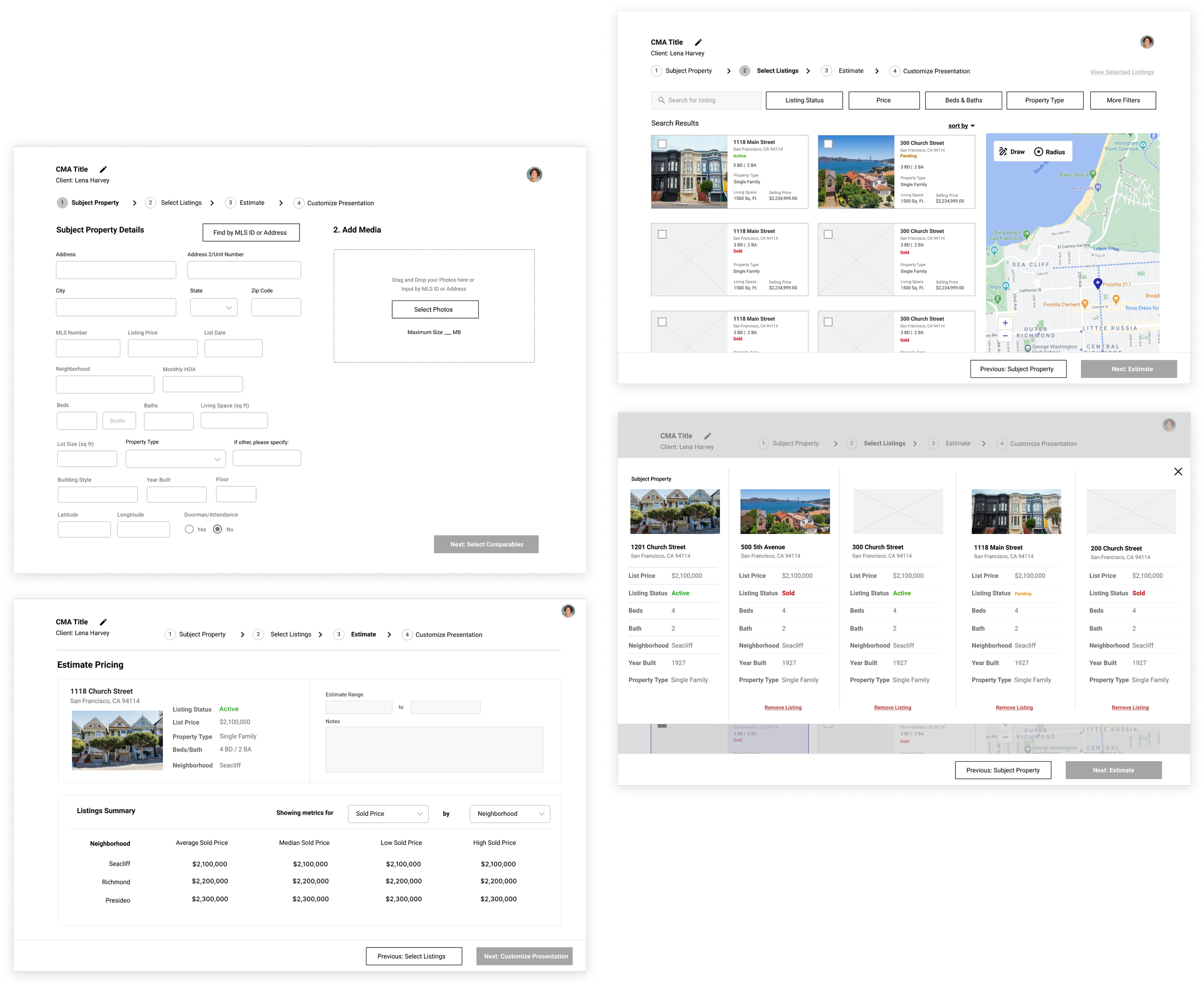1204x987 pixels.
Task: Click the magnifier icon in the listing search box
Action: click(x=661, y=100)
